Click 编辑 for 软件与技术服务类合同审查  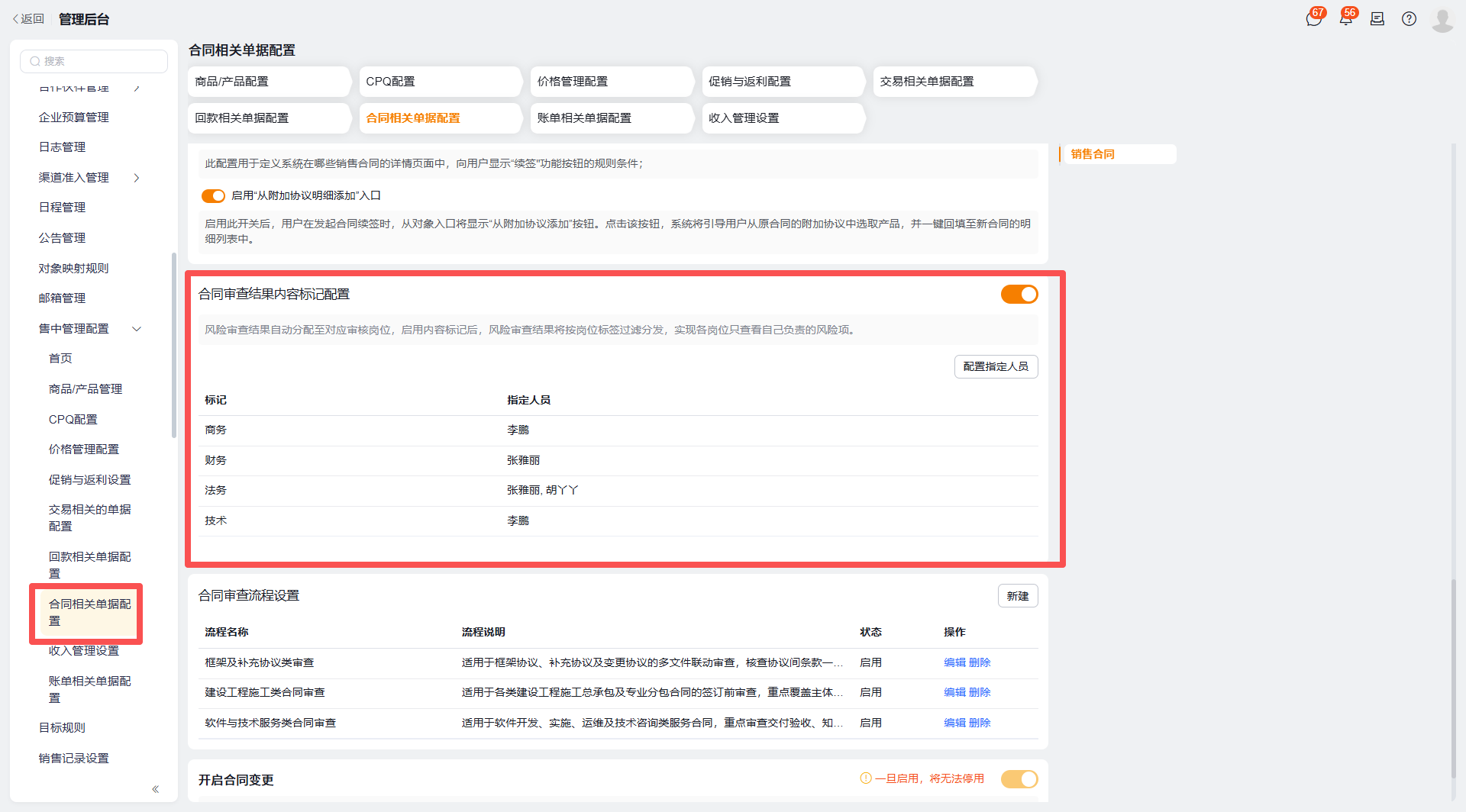coord(954,723)
